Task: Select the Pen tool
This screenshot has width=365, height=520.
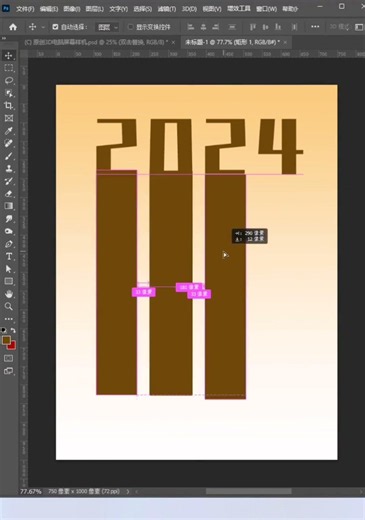Action: (x=9, y=244)
